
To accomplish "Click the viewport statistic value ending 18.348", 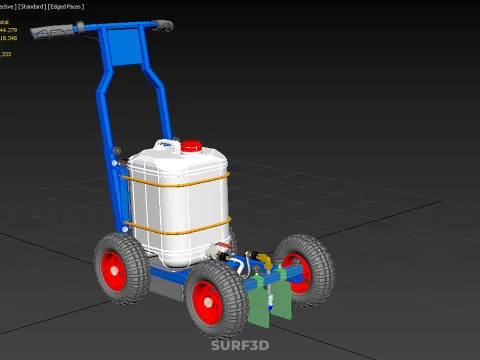I will tap(8, 38).
